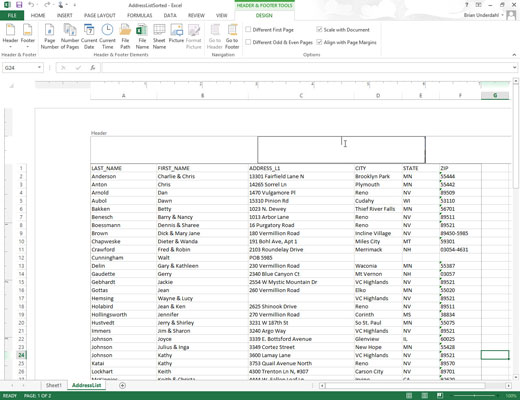
Task: Open the Footer preset dropdown
Action: 28,36
